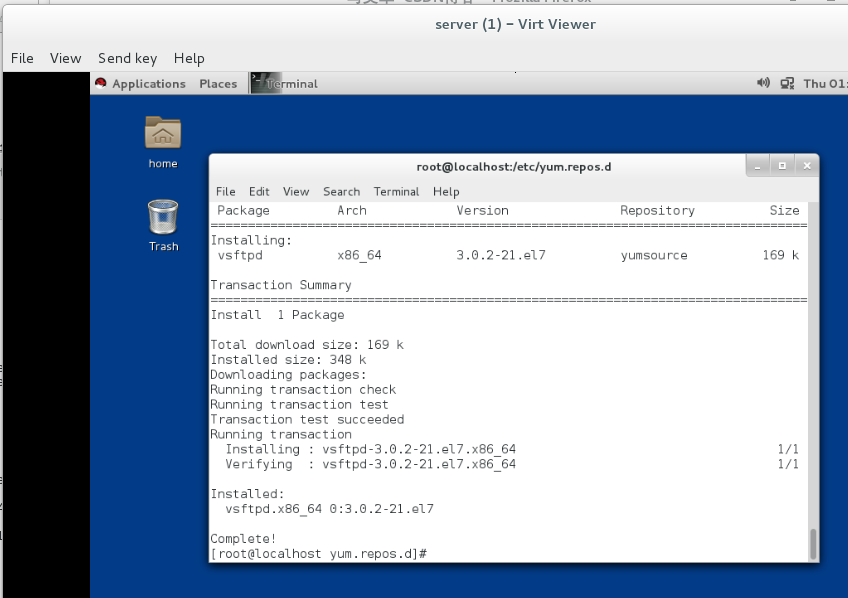This screenshot has width=848, height=598.
Task: Minimize the terminal window
Action: (757, 165)
